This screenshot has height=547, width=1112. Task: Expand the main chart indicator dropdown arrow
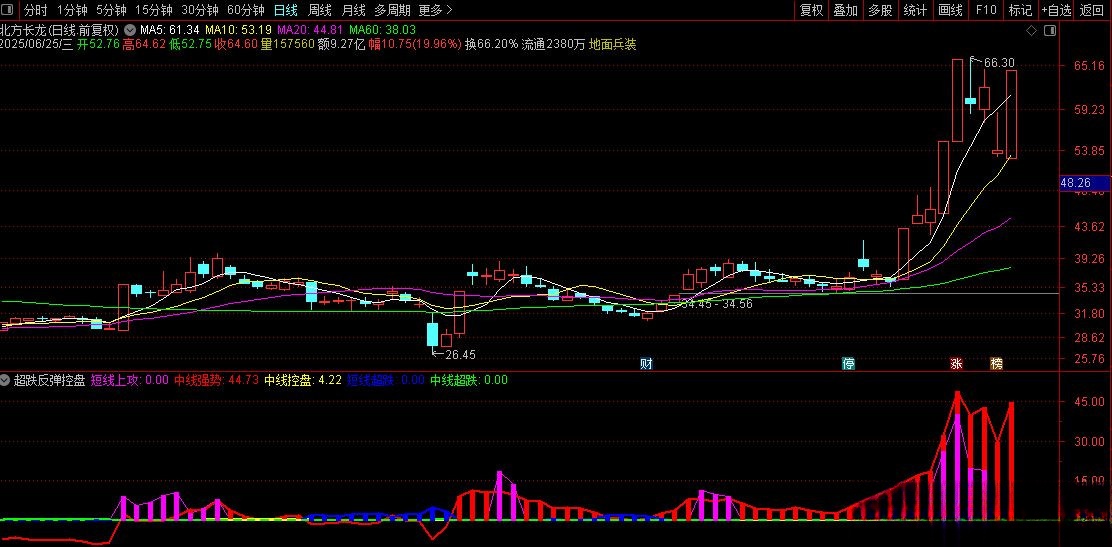(129, 30)
